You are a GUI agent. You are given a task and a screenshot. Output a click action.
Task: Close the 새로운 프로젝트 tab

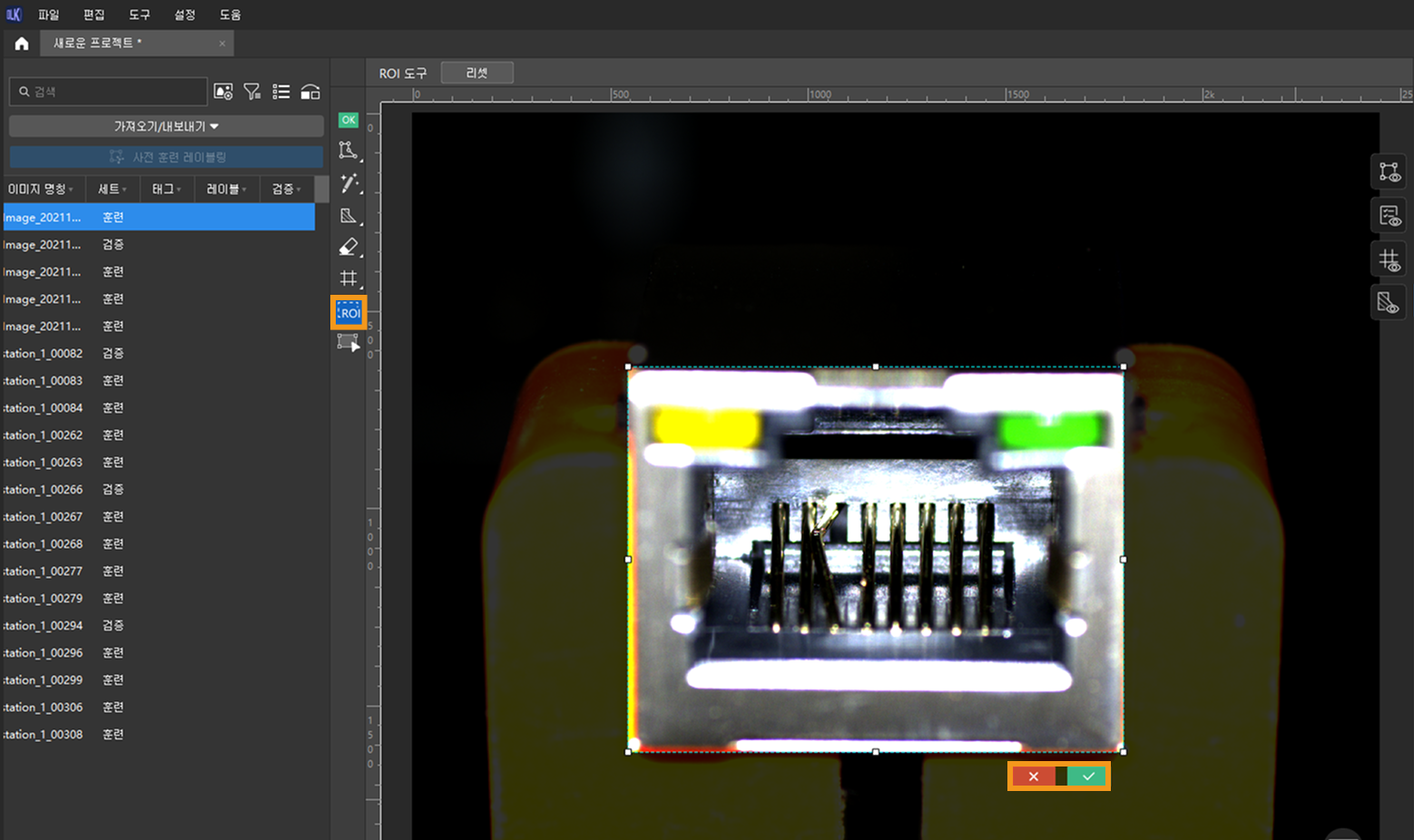222,44
